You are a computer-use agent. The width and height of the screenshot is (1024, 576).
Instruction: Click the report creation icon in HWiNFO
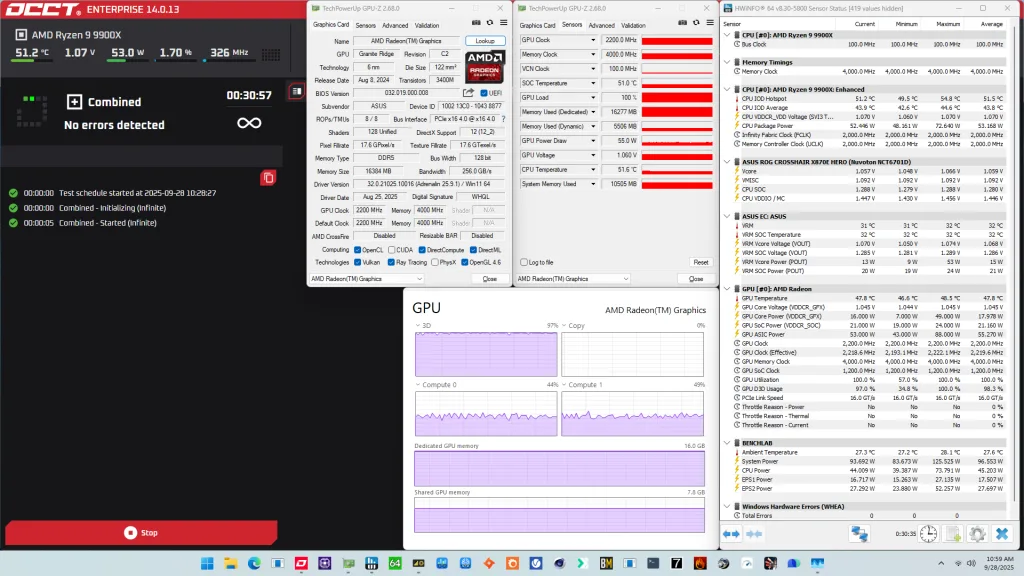click(x=952, y=533)
